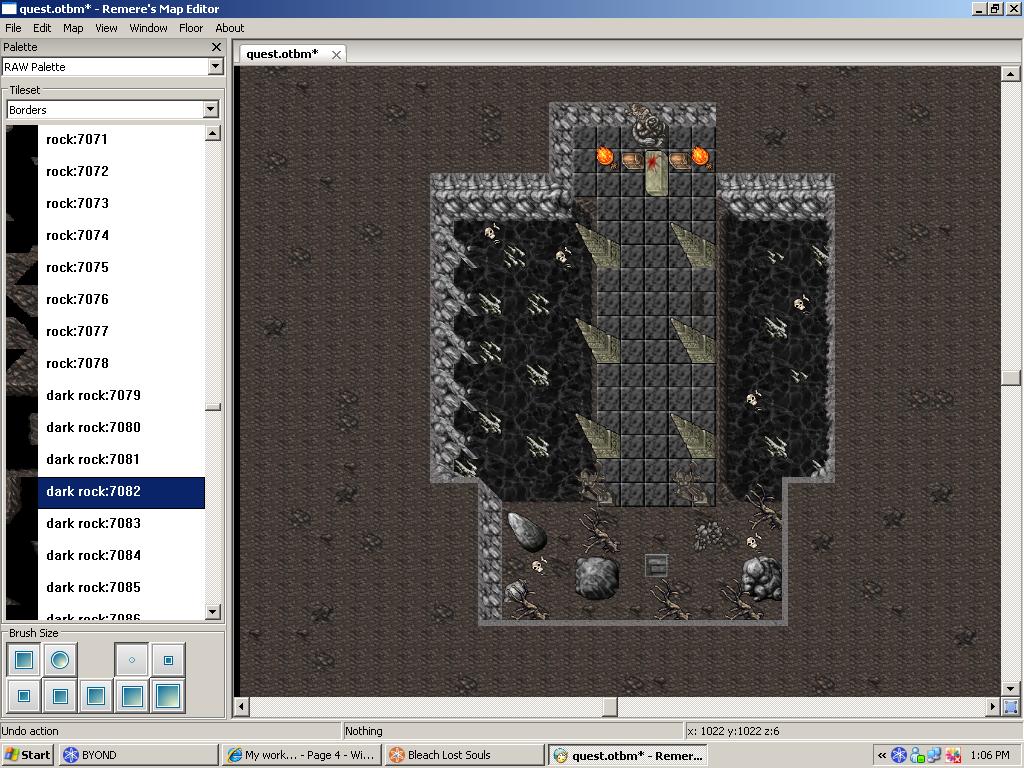Click the map coordinates in status bar
The width and height of the screenshot is (1024, 768).
click(x=733, y=731)
